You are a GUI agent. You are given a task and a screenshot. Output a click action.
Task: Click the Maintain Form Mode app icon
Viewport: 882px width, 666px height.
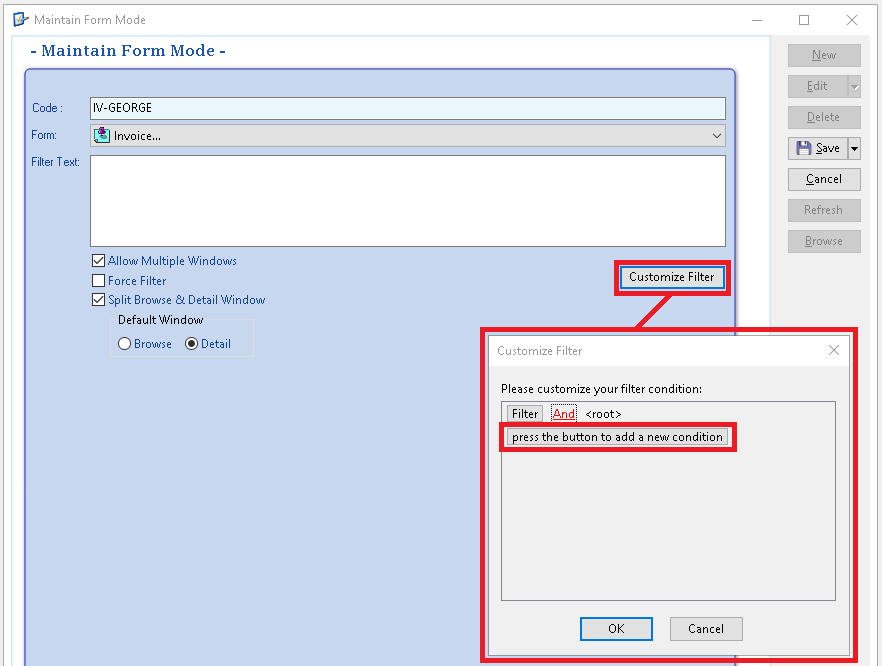[x=20, y=19]
